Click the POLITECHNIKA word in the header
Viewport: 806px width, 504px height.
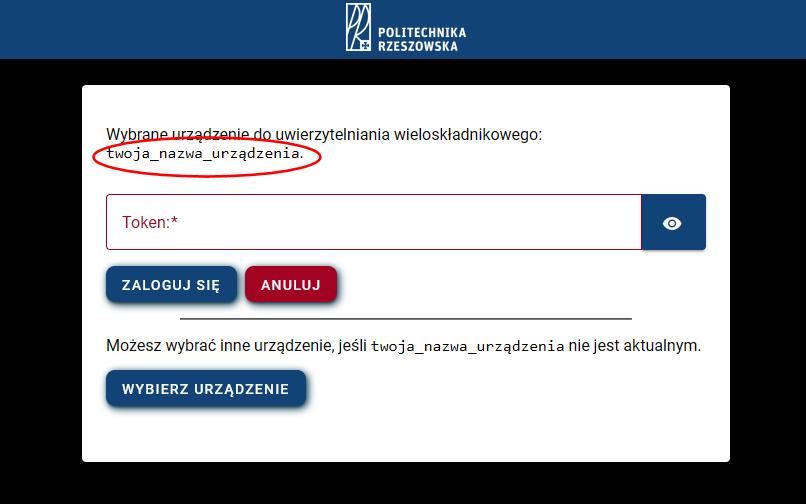click(x=422, y=33)
